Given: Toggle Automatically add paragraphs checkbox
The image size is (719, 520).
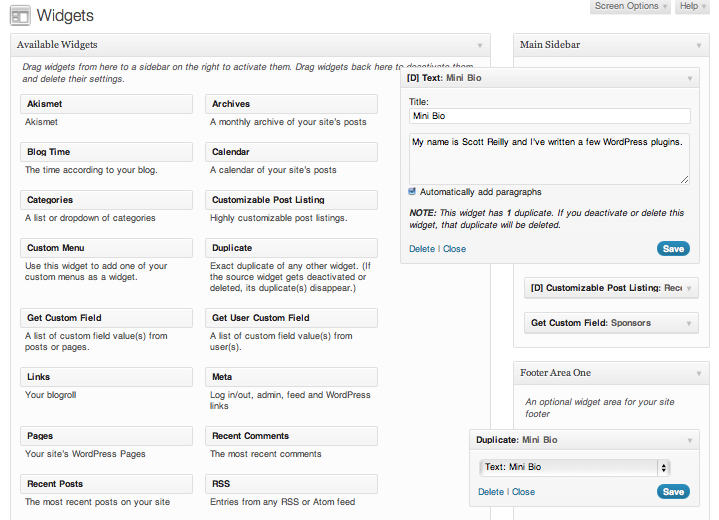Looking at the screenshot, I should (413, 192).
